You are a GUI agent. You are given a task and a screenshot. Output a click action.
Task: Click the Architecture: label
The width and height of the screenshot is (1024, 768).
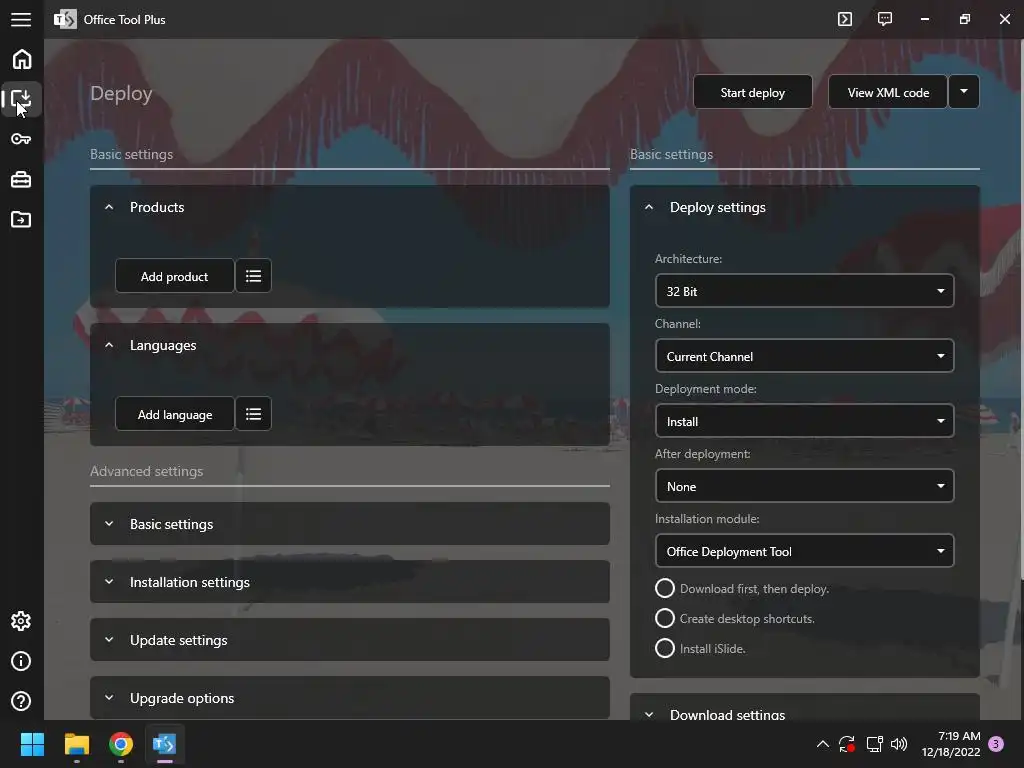coord(688,259)
